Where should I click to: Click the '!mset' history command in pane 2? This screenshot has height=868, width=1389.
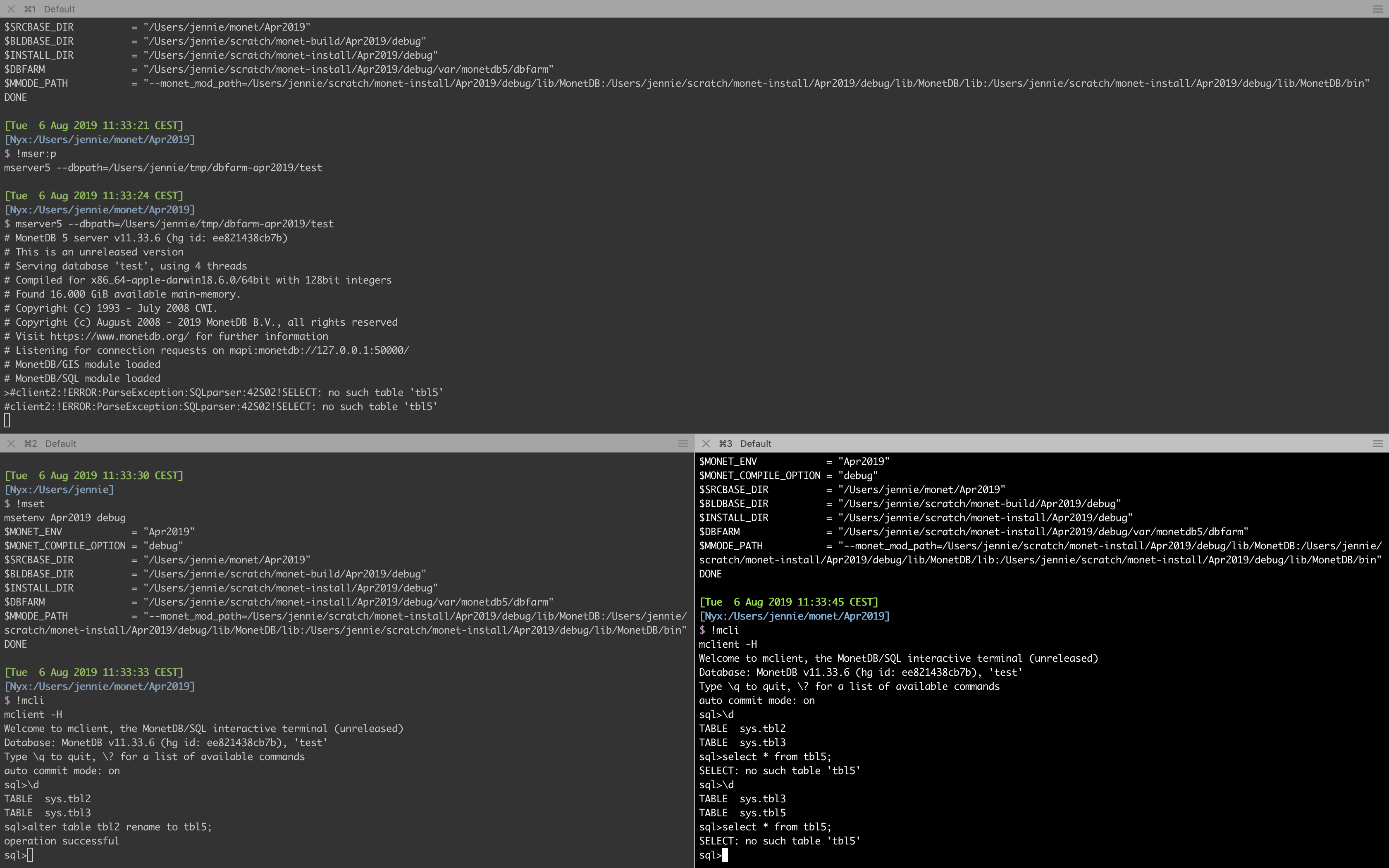[30, 503]
